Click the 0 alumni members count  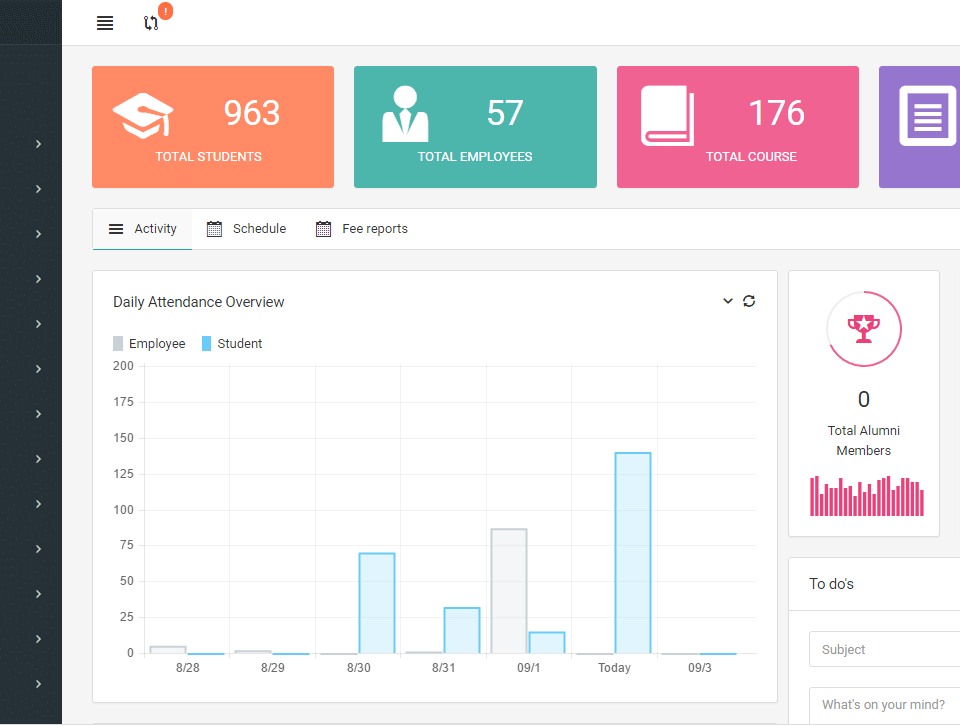pos(863,399)
